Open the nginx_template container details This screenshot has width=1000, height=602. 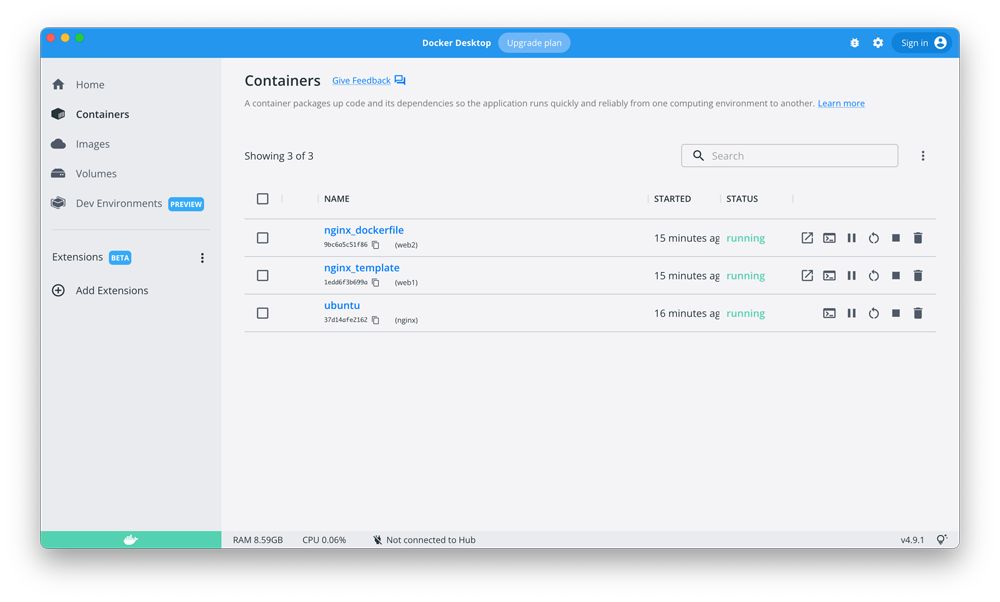tap(362, 268)
